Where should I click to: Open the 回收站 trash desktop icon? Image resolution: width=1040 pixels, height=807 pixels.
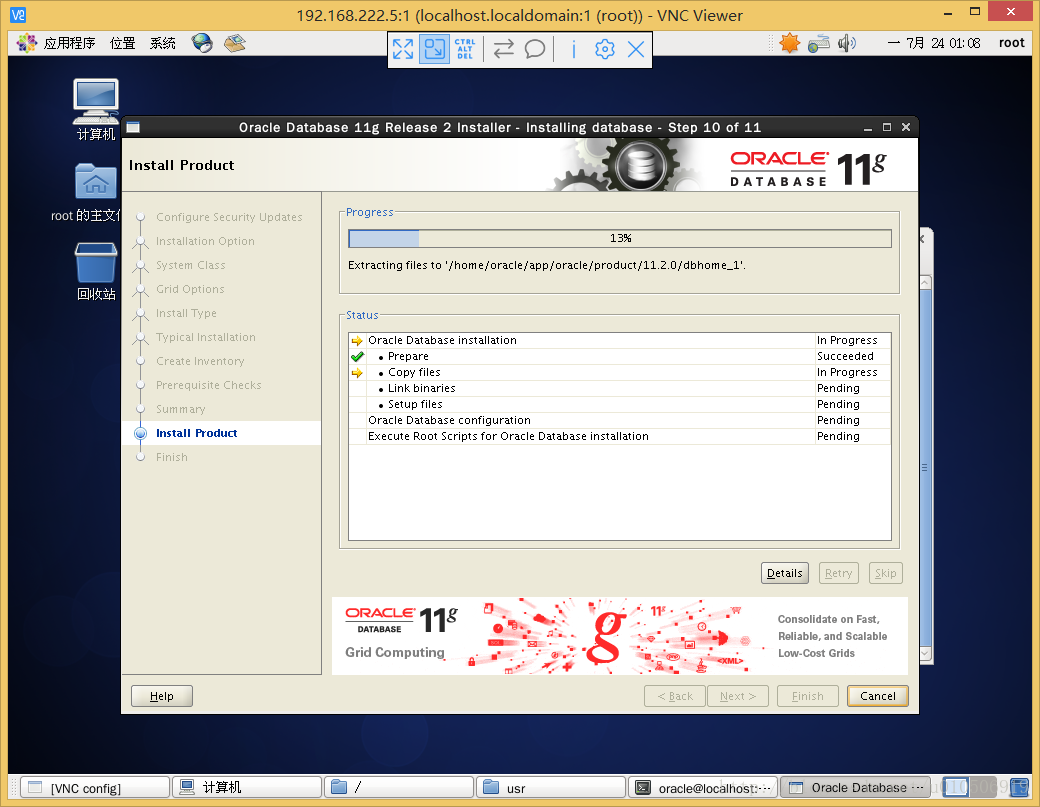click(x=96, y=272)
